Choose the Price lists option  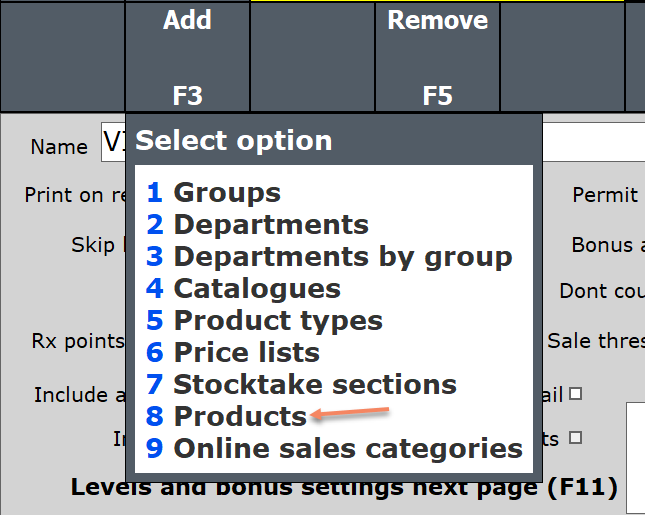tap(233, 353)
